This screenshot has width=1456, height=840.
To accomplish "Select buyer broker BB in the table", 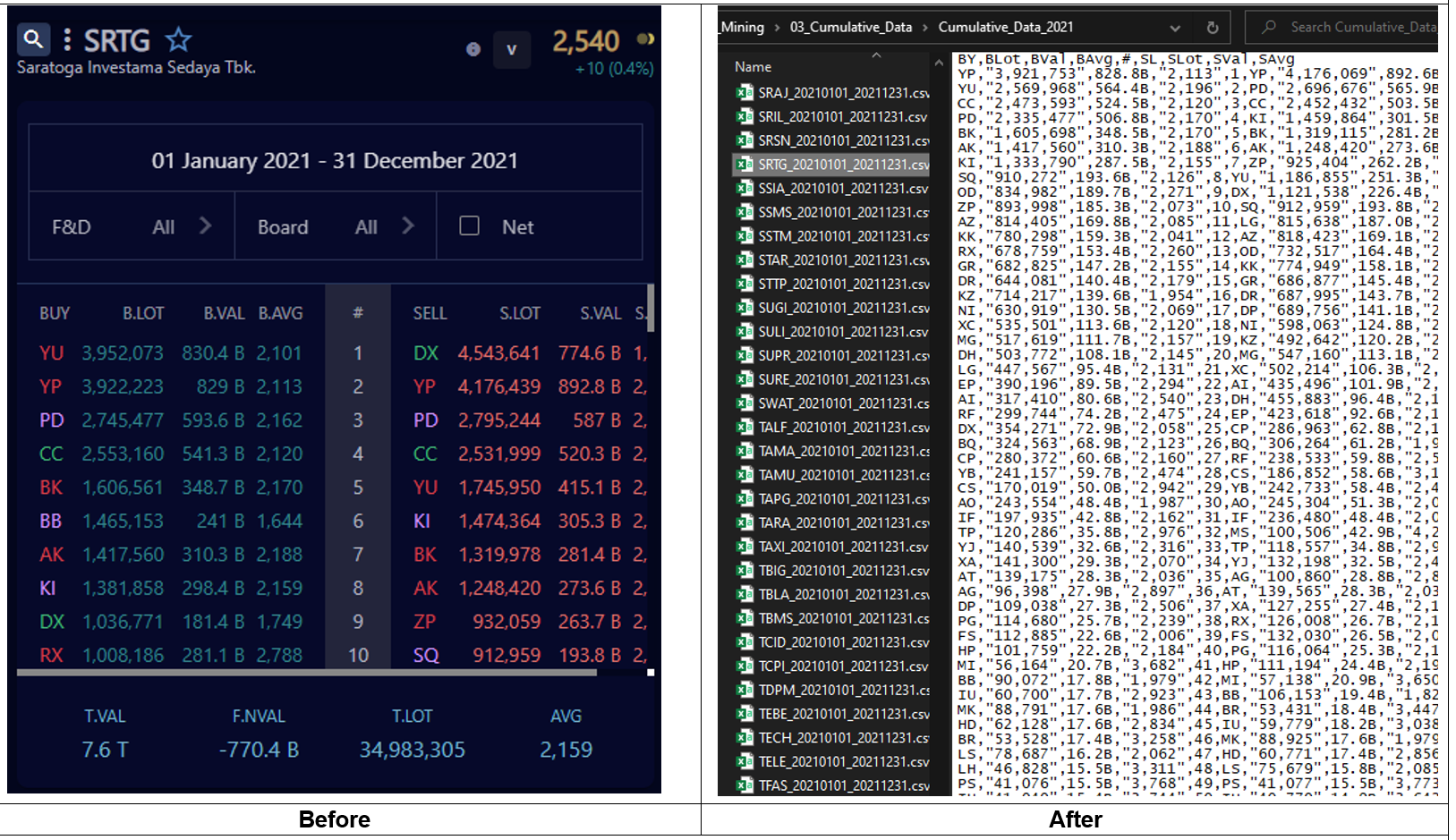I will coord(51,521).
